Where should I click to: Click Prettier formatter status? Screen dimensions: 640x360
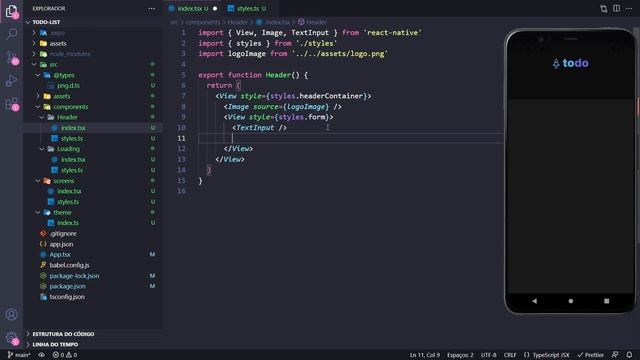(590, 355)
